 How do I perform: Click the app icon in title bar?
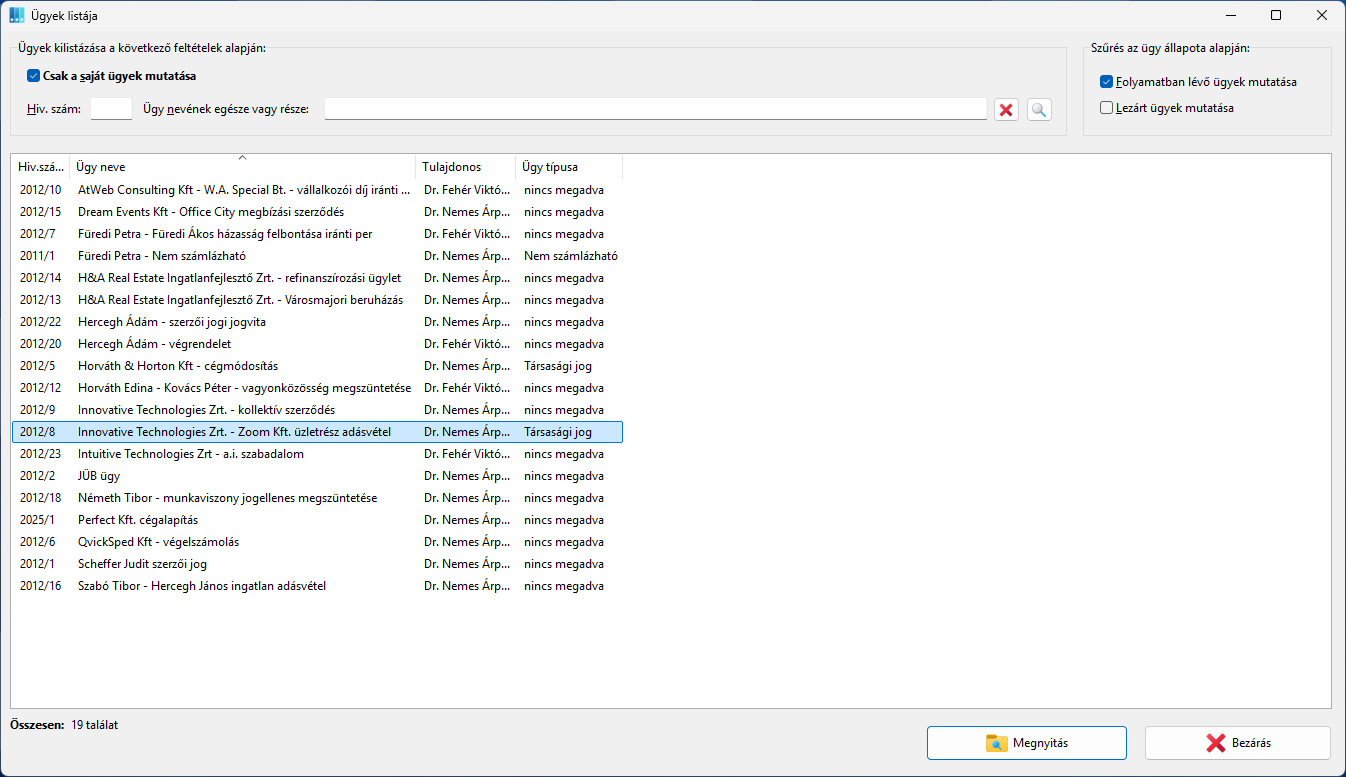pyautogui.click(x=17, y=16)
